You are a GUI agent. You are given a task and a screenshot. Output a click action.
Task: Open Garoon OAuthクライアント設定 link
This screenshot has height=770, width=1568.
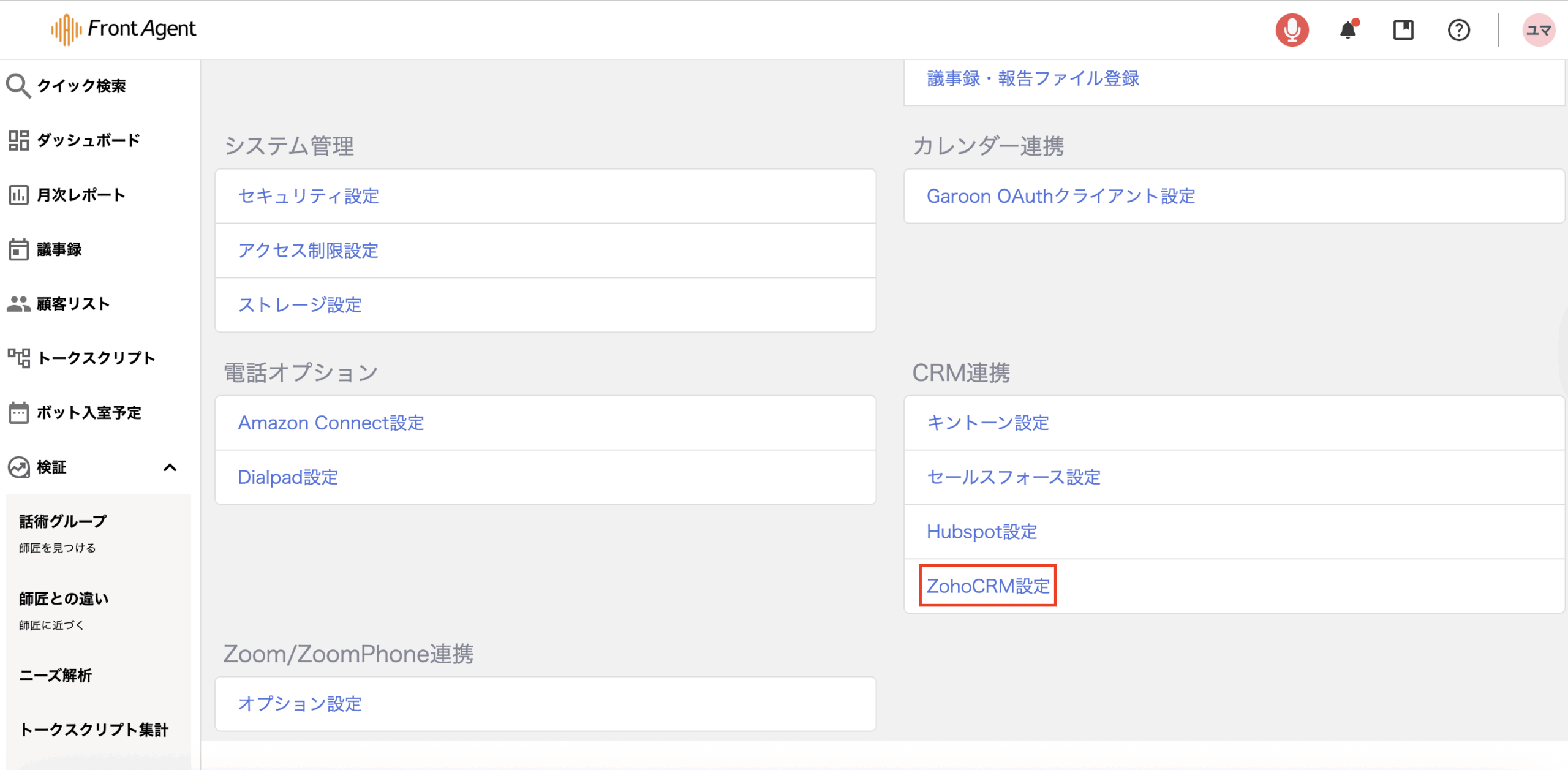1060,196
